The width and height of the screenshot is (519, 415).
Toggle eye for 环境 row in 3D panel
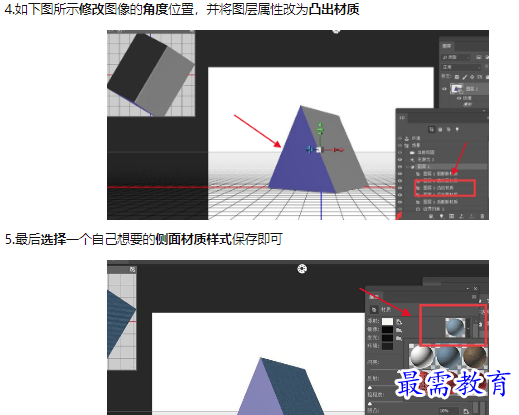click(400, 138)
